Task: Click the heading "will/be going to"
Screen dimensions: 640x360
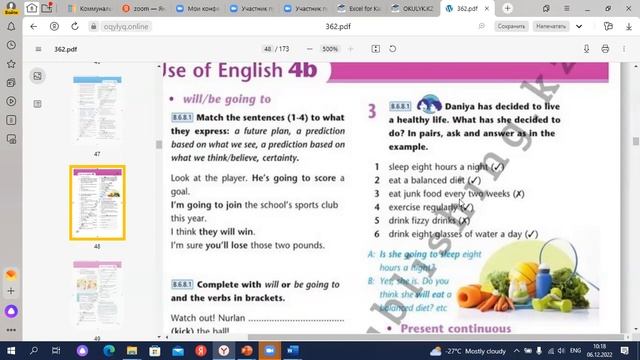Action: 227,99
